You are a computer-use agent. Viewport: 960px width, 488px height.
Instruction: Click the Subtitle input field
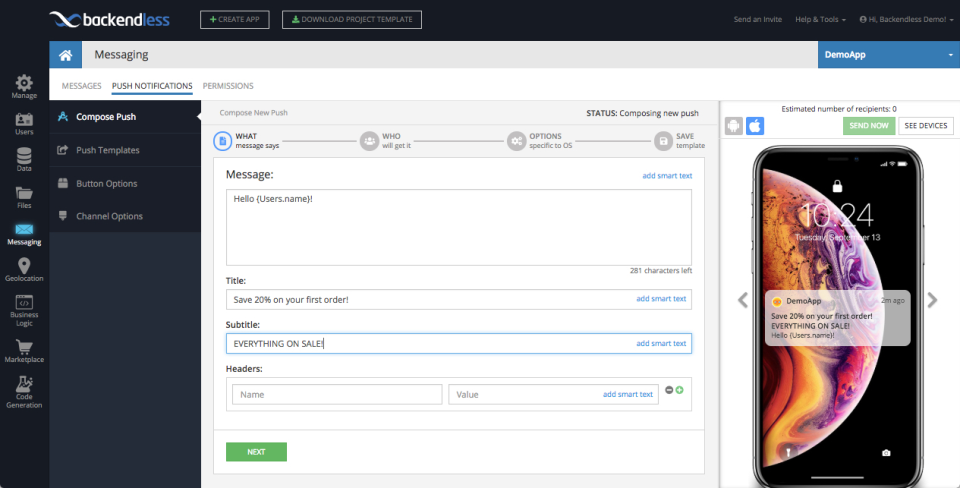[x=459, y=343]
